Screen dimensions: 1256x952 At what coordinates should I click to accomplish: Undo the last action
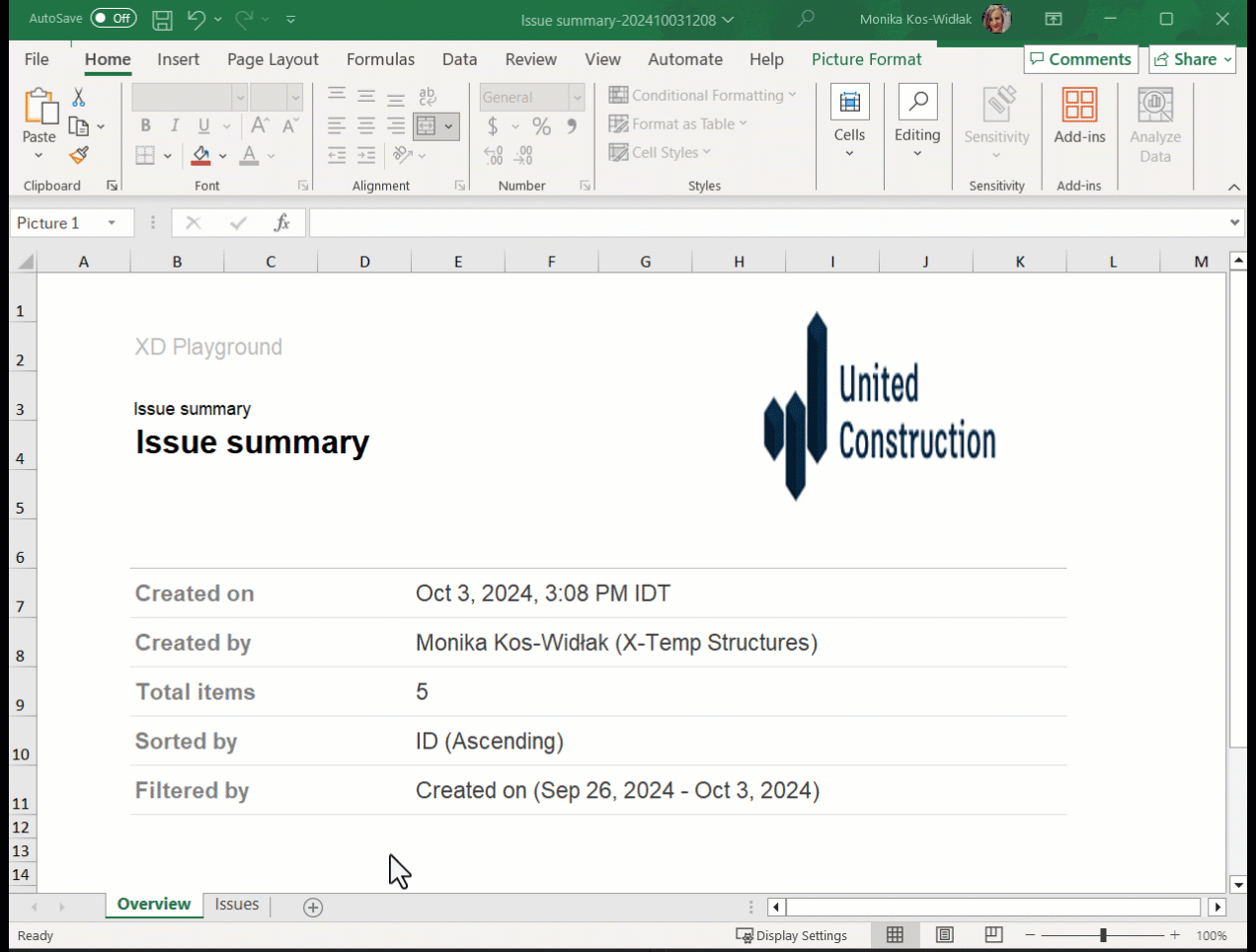196,19
